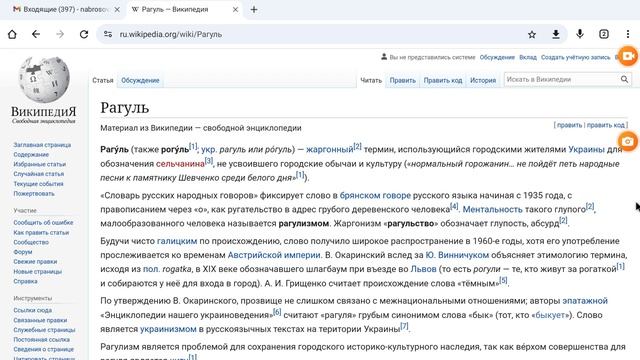Open sidebar link Связанные правки

click(40, 320)
